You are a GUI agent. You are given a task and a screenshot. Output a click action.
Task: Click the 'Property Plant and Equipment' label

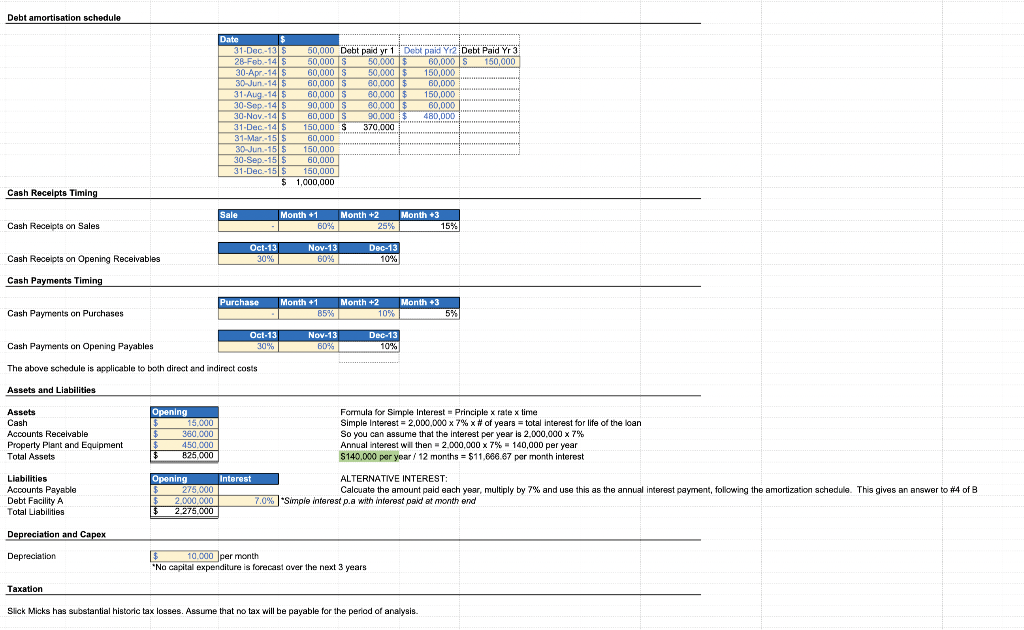(x=65, y=445)
